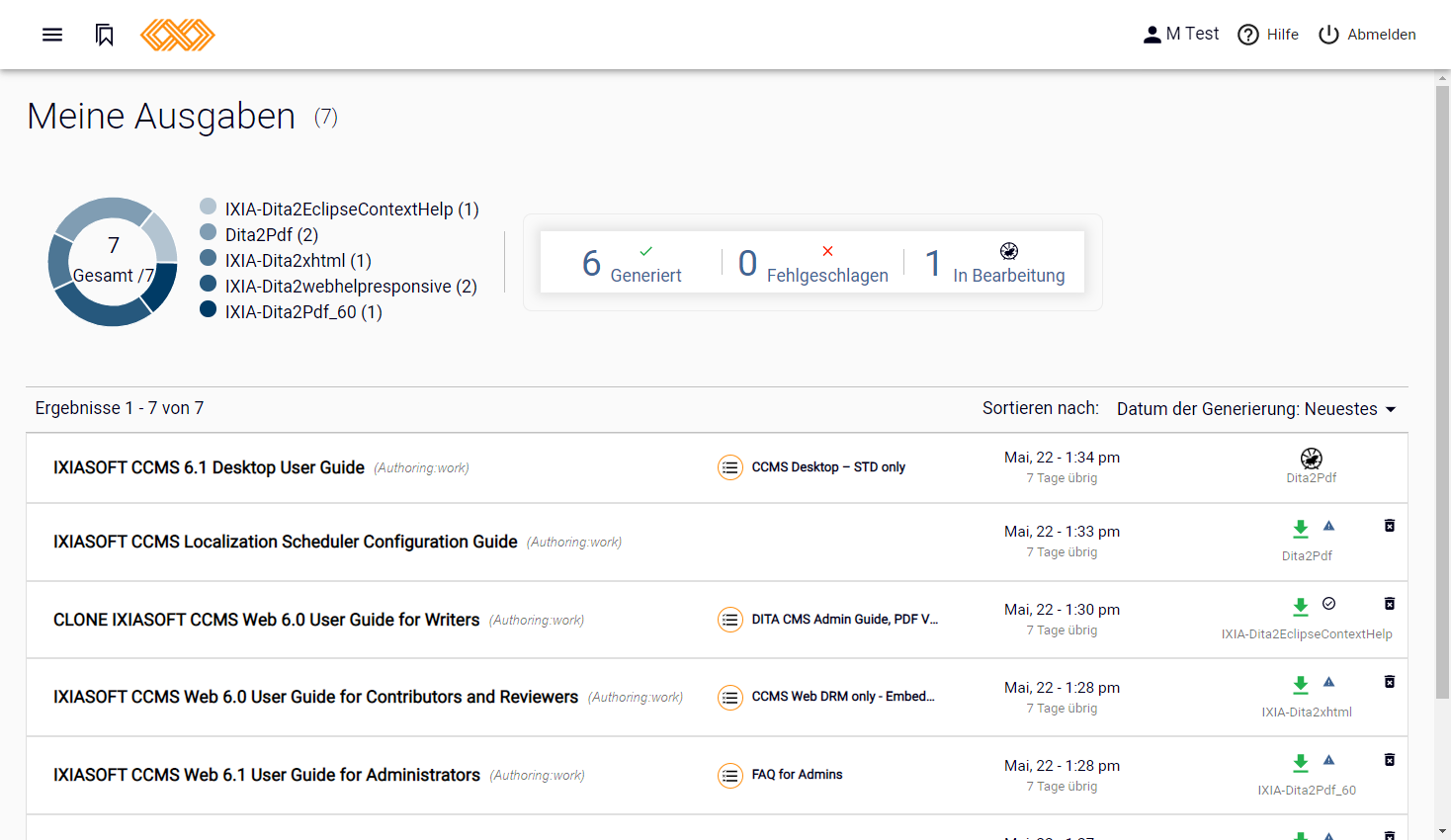Screen dimensions: 1451x840
Task: Open Web 6.0 User Guide for Contributors and Reviewers
Action: [x=316, y=697]
